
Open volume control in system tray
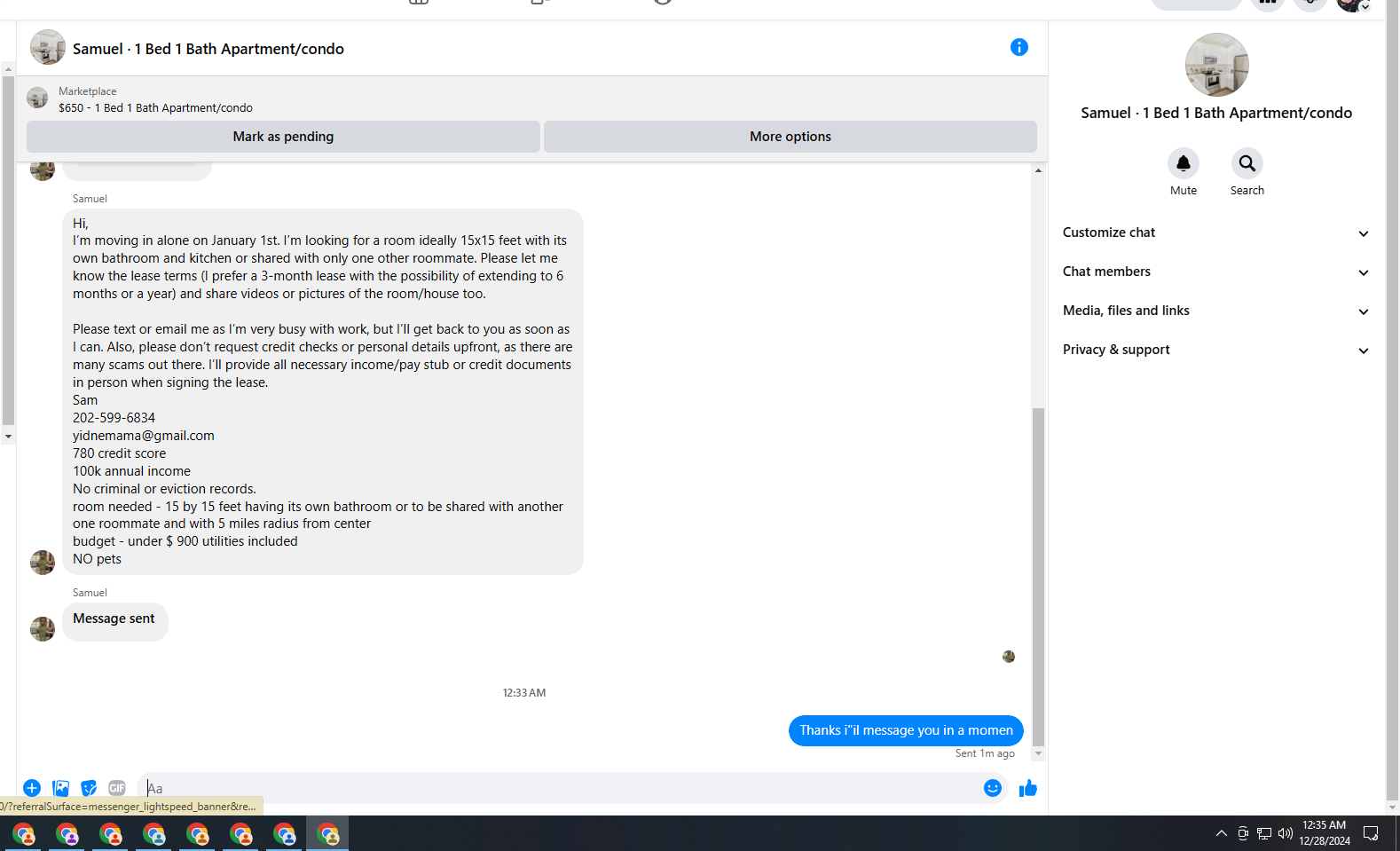click(1285, 833)
